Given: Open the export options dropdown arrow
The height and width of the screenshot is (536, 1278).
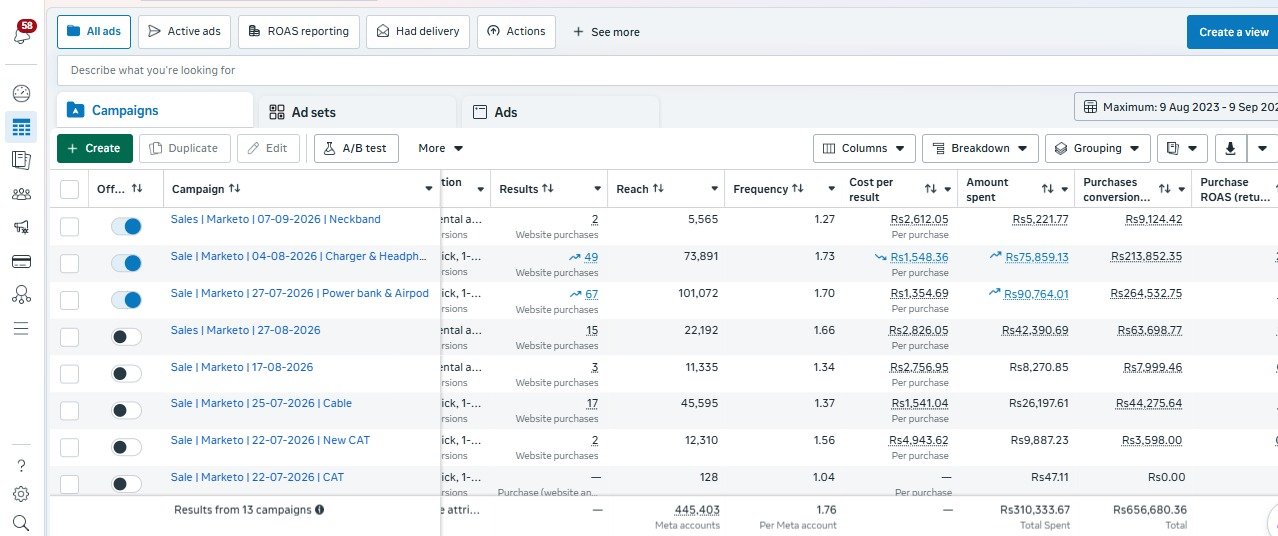Looking at the screenshot, I should coord(1262,148).
